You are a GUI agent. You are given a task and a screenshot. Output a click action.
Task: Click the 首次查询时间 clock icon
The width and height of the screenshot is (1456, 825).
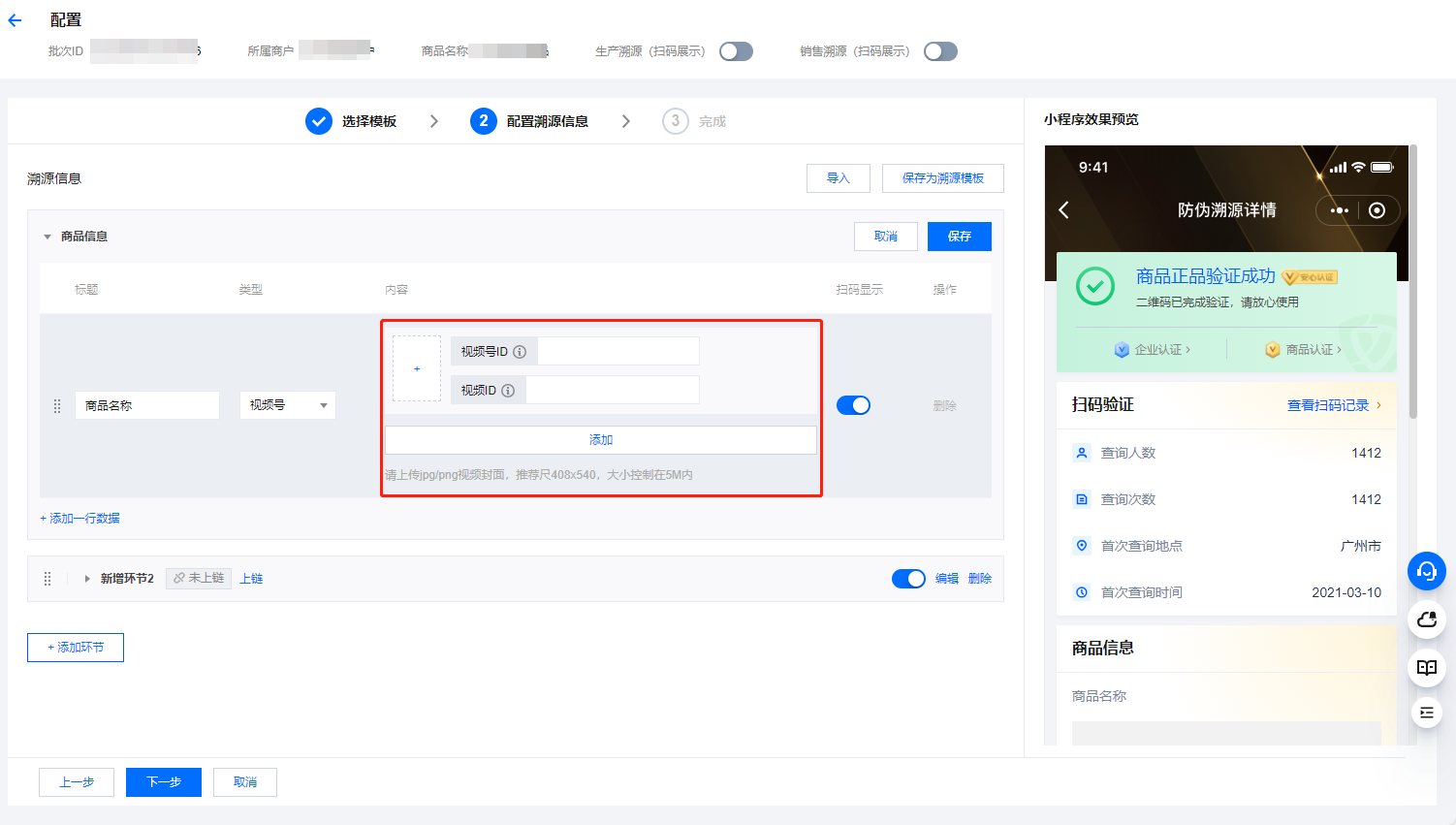click(x=1082, y=592)
